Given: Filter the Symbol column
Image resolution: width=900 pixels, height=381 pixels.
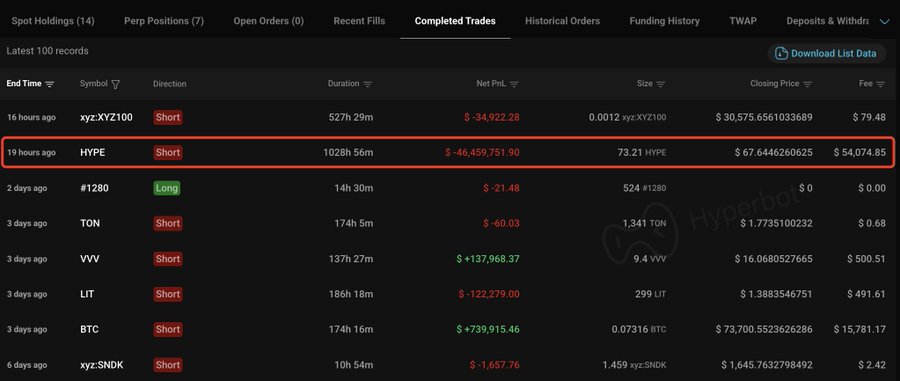Looking at the screenshot, I should (x=115, y=84).
